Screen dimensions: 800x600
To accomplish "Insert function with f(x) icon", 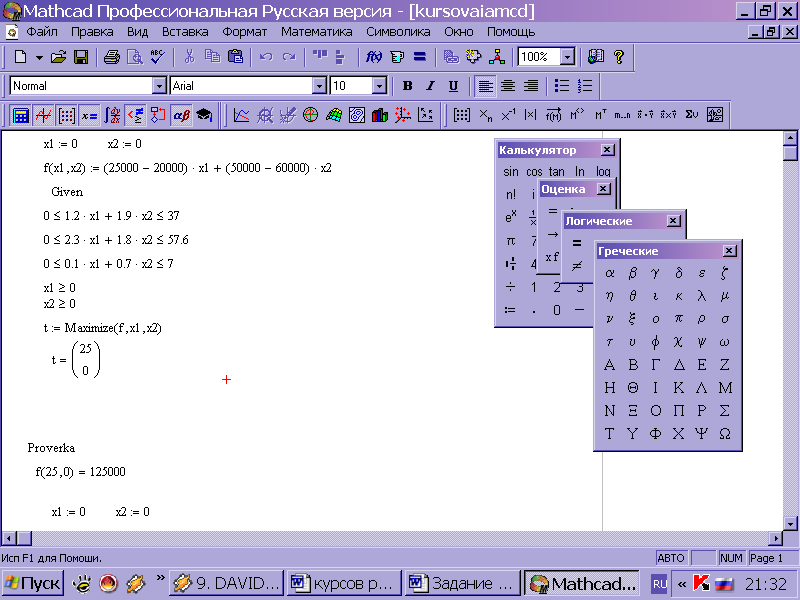I will [373, 57].
